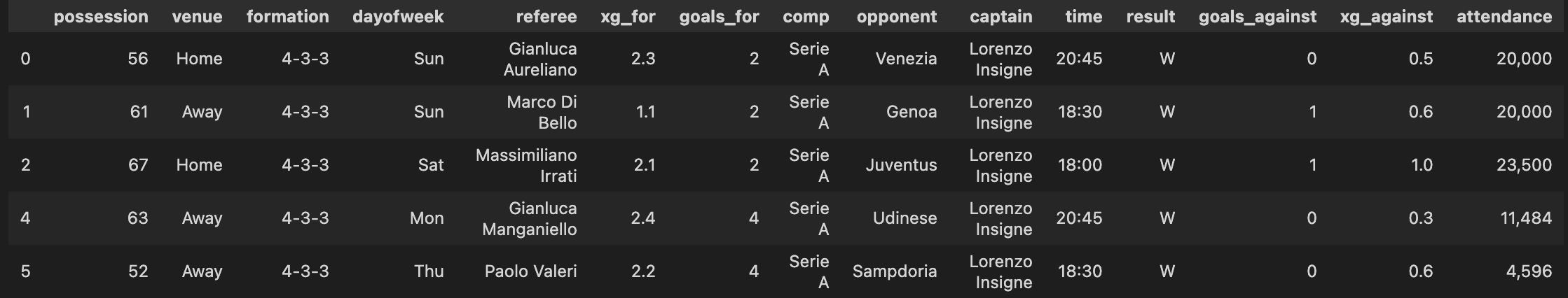1568x298 pixels.
Task: Select the xg_for column header
Action: coord(628,17)
